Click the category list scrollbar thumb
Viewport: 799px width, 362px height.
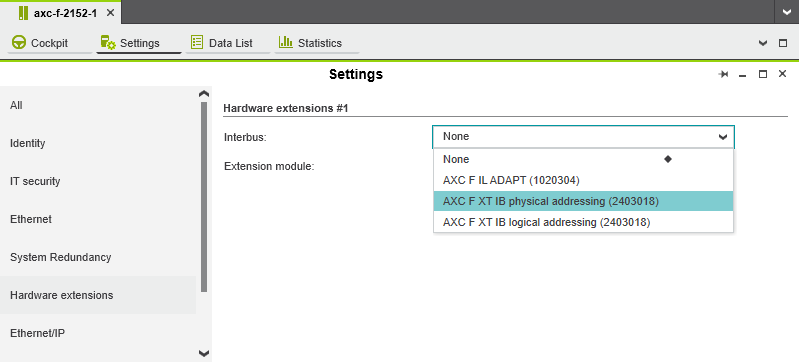[x=204, y=197]
